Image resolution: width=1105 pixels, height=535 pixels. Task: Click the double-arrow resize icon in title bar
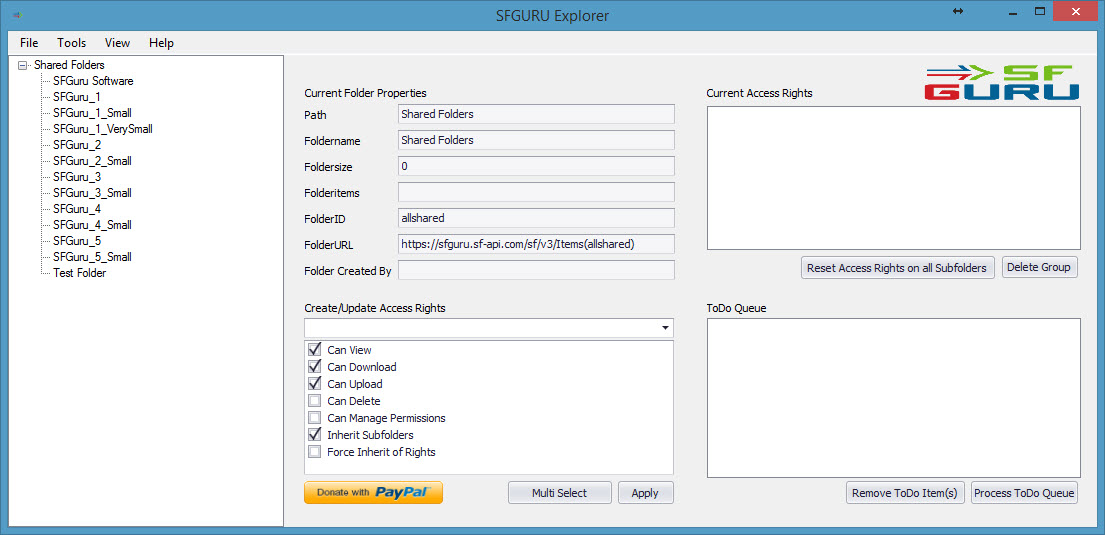[x=958, y=11]
